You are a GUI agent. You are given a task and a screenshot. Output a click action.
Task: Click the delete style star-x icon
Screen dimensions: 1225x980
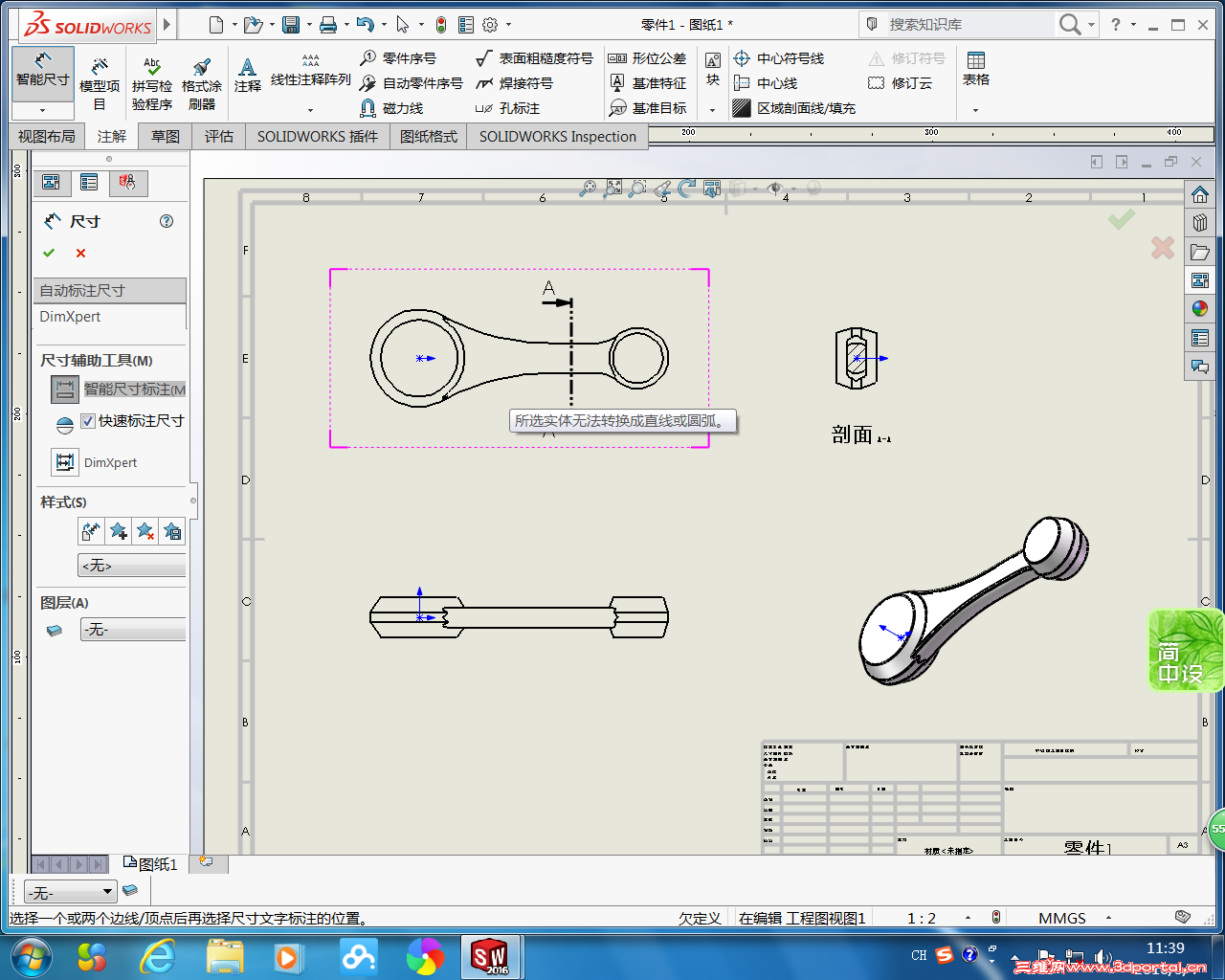145,531
